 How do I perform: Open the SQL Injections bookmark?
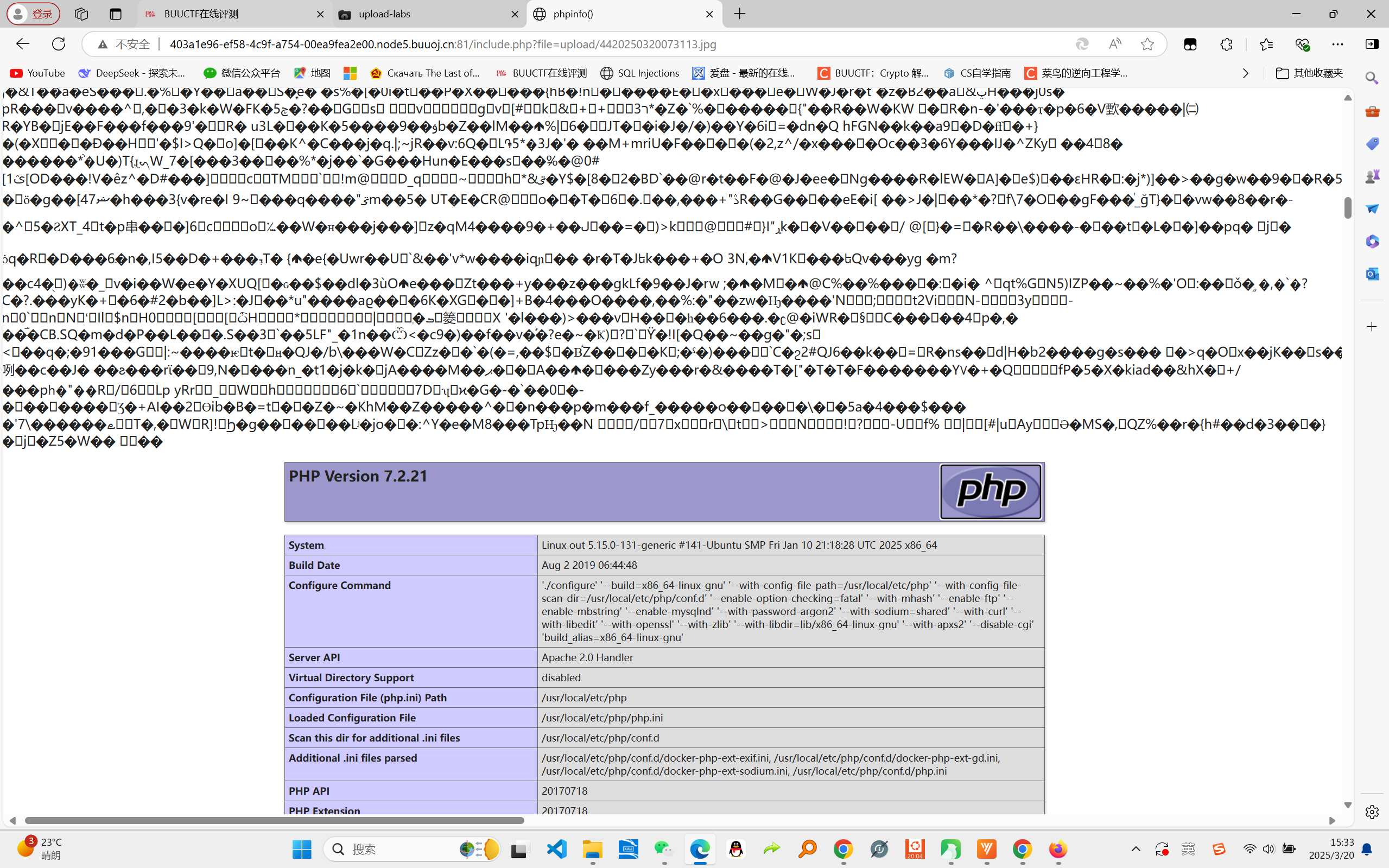[x=640, y=73]
